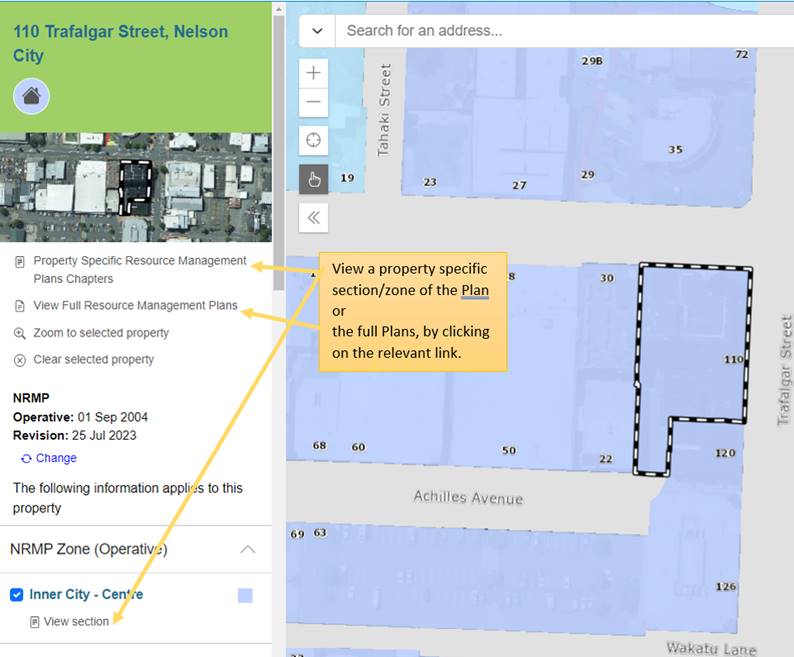The height and width of the screenshot is (657, 794).
Task: Click the refresh icon beside Change
Action: [26, 458]
